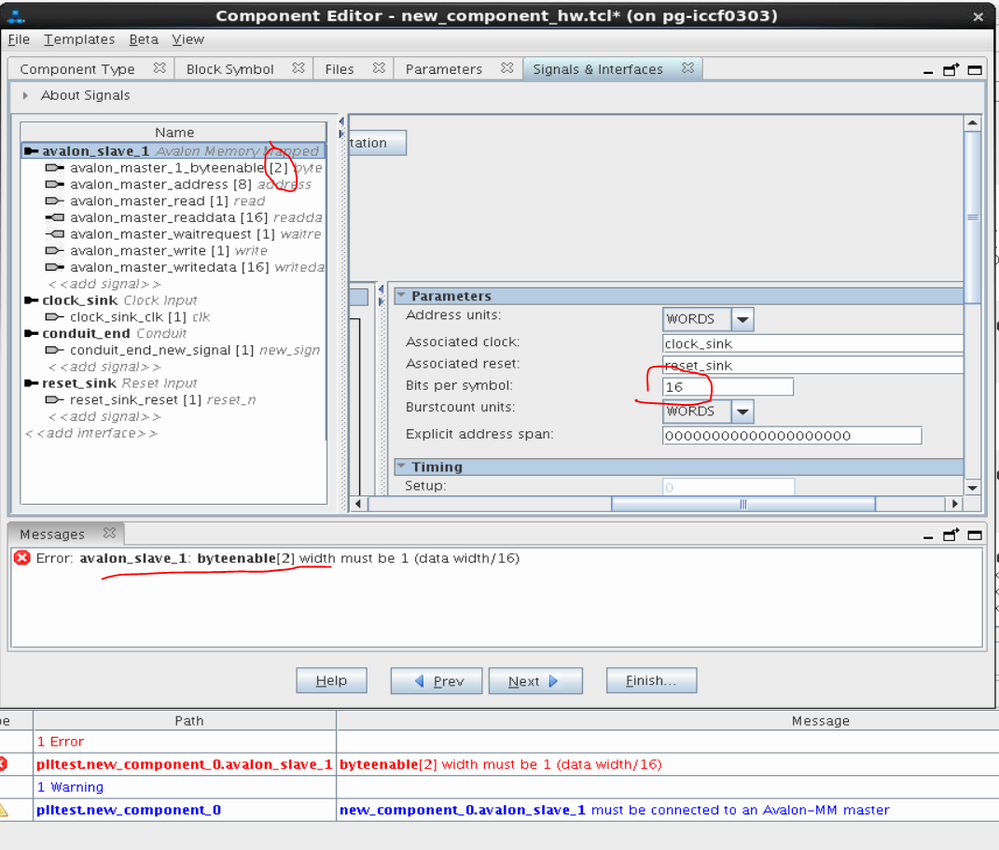
Task: Click the red error icon in Messages
Action: pyautogui.click(x=22, y=558)
